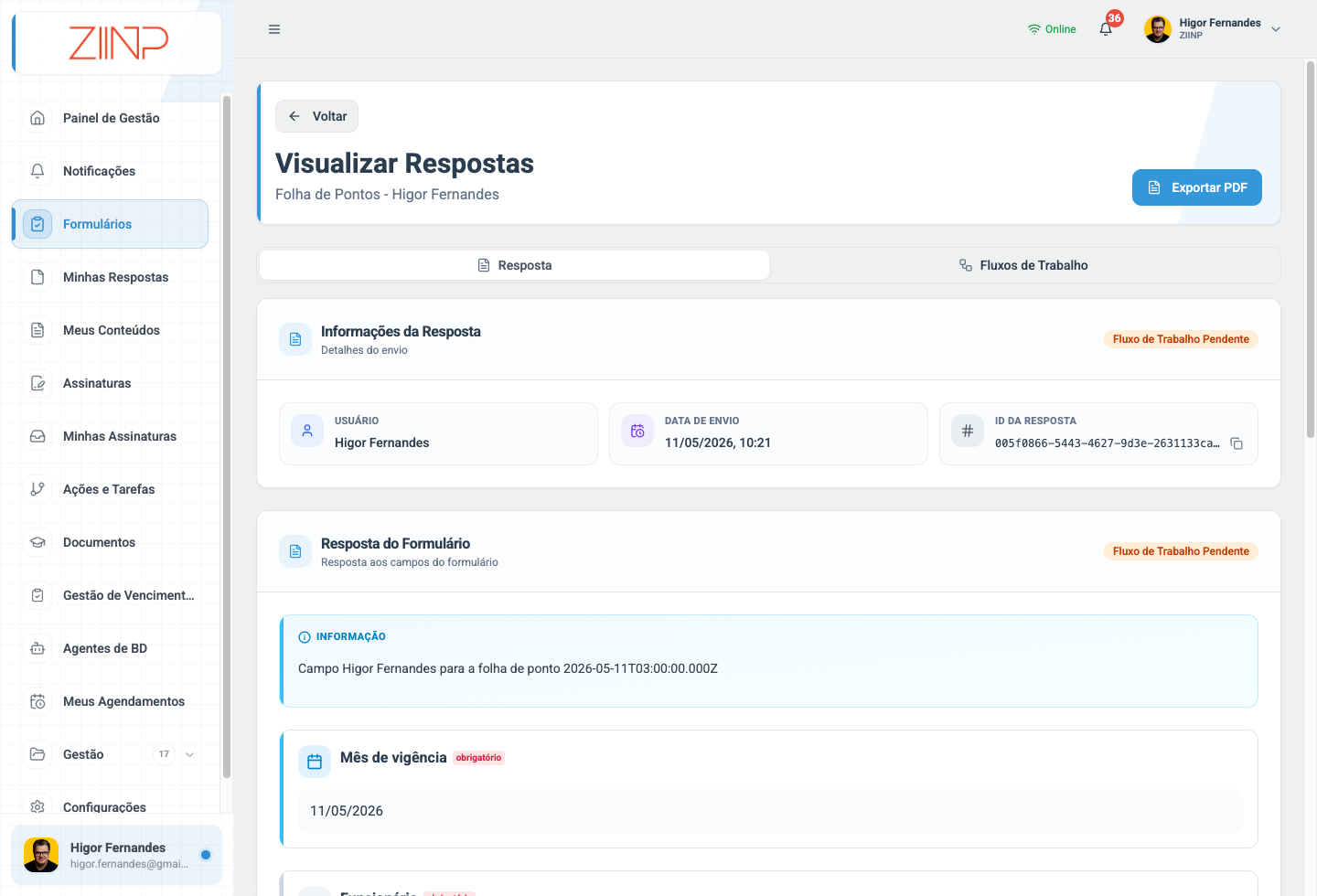Expand the Gestão submenu chevron
This screenshot has height=896, width=1317.
point(190,754)
